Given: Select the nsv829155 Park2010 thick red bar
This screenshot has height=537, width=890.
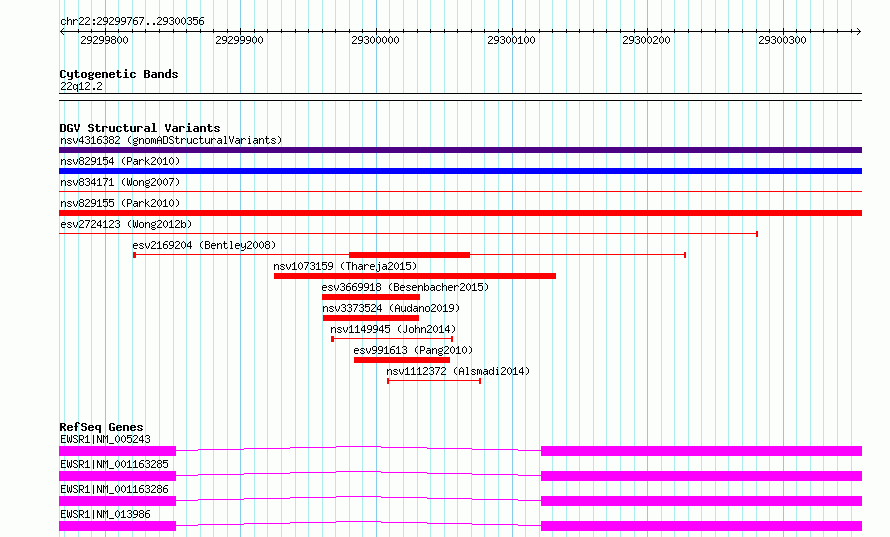Looking at the screenshot, I should [x=460, y=213].
